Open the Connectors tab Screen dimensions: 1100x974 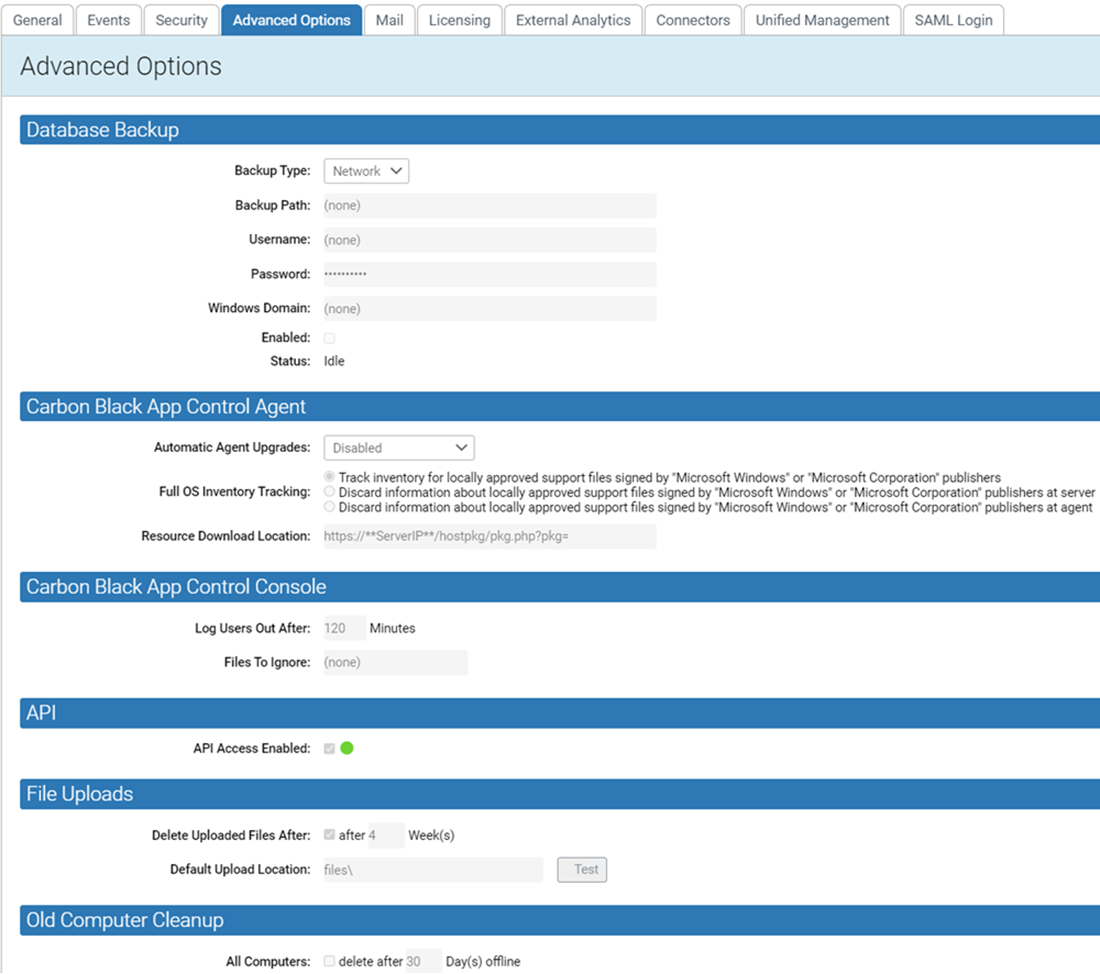[693, 19]
